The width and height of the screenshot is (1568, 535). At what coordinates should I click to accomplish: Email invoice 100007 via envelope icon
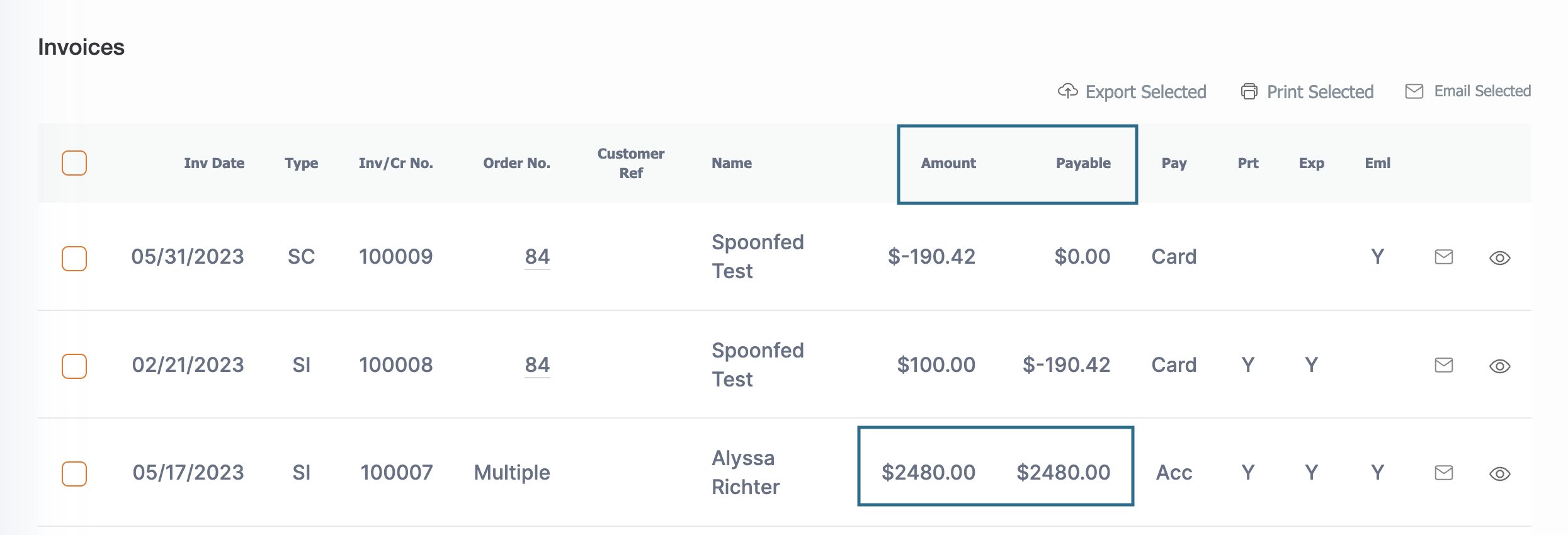1444,473
